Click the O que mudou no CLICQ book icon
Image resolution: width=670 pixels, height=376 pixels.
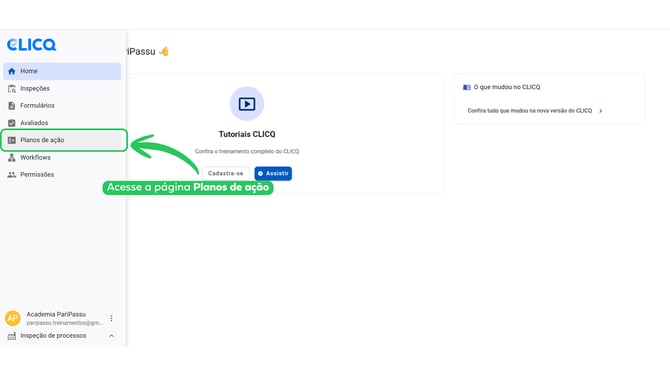(467, 87)
